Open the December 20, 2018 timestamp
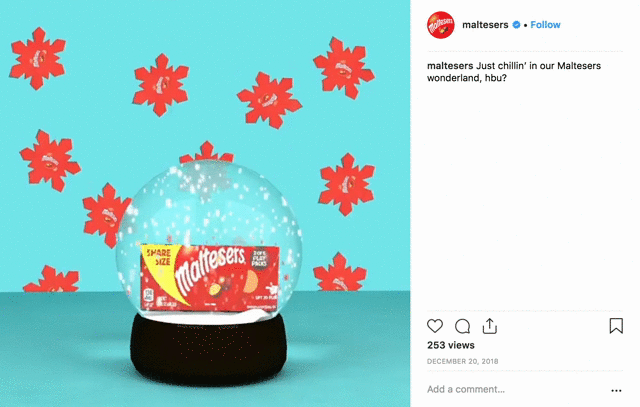Viewport: 640px width, 407px height. click(x=462, y=361)
